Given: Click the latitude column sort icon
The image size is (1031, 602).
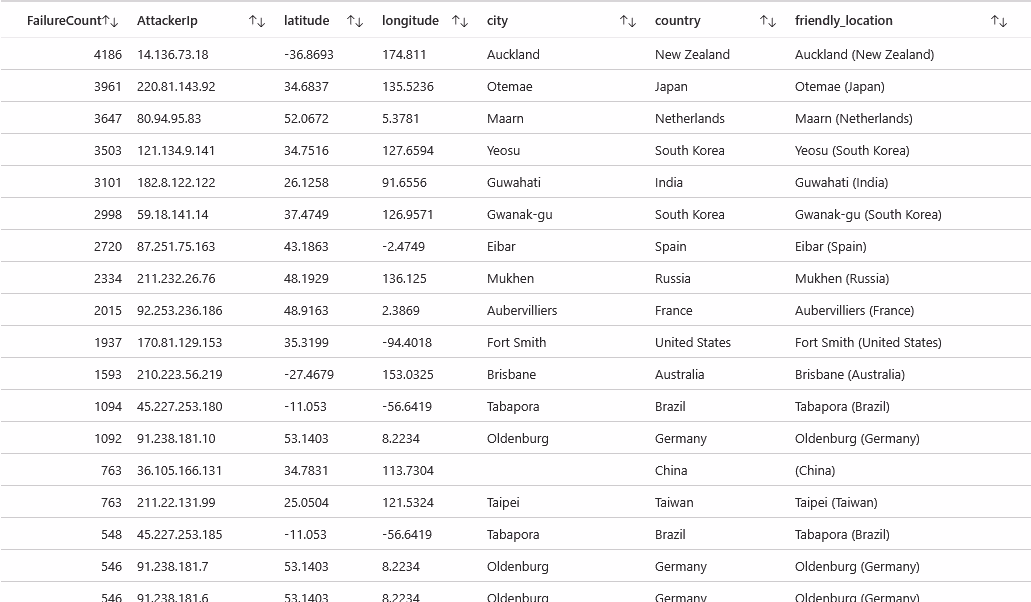Looking at the screenshot, I should click(355, 21).
